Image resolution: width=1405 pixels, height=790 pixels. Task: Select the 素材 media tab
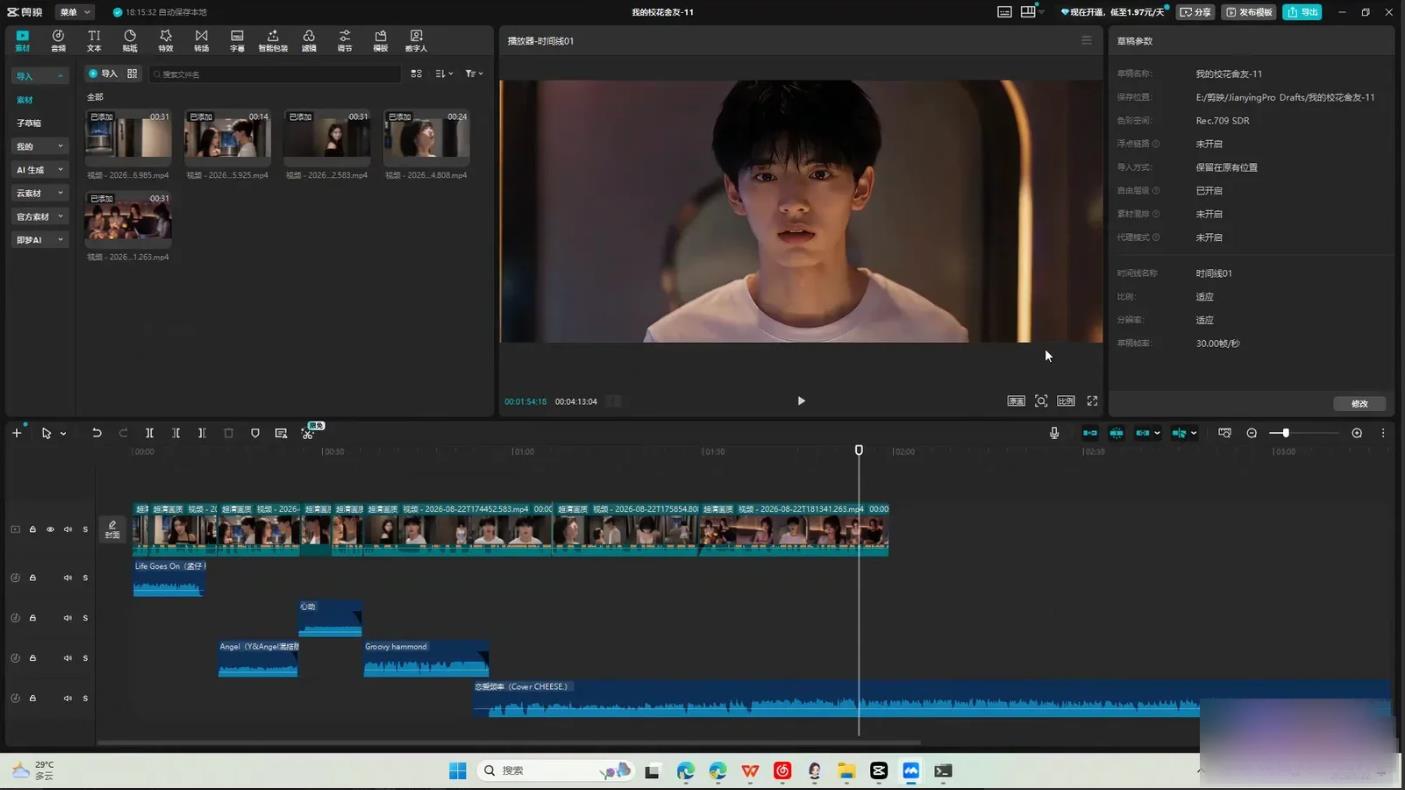click(x=22, y=40)
